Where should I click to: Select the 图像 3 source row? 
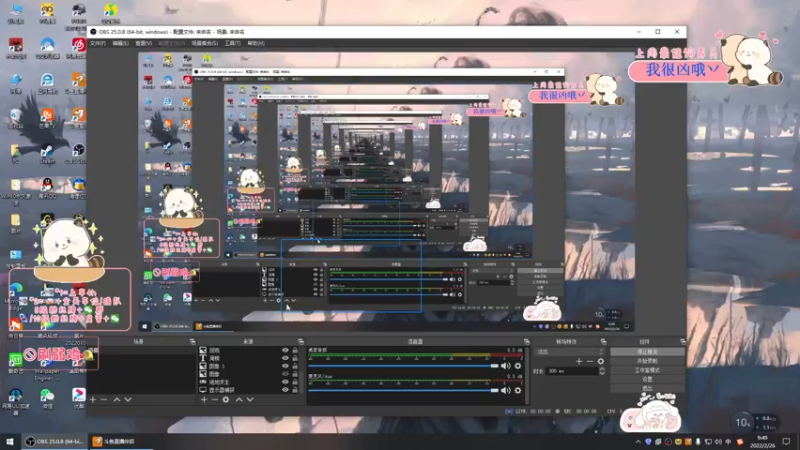pos(248,366)
